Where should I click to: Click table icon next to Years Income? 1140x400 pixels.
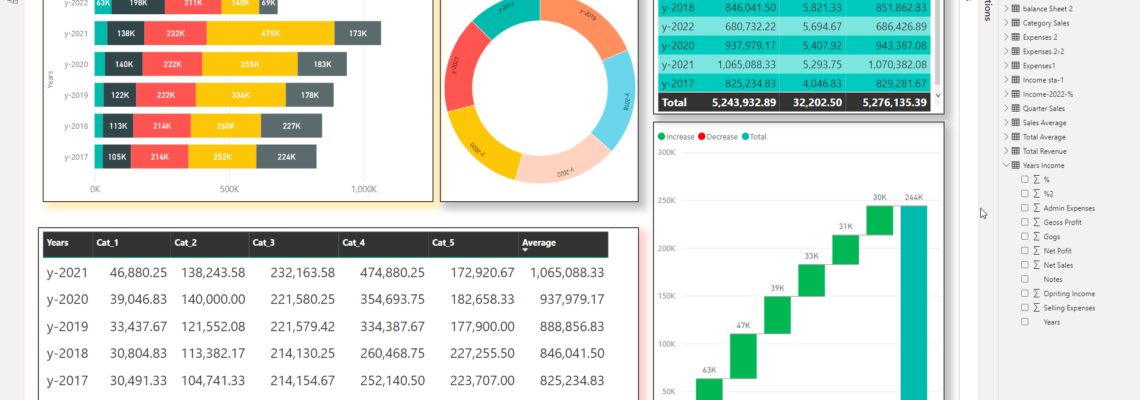(x=1016, y=166)
